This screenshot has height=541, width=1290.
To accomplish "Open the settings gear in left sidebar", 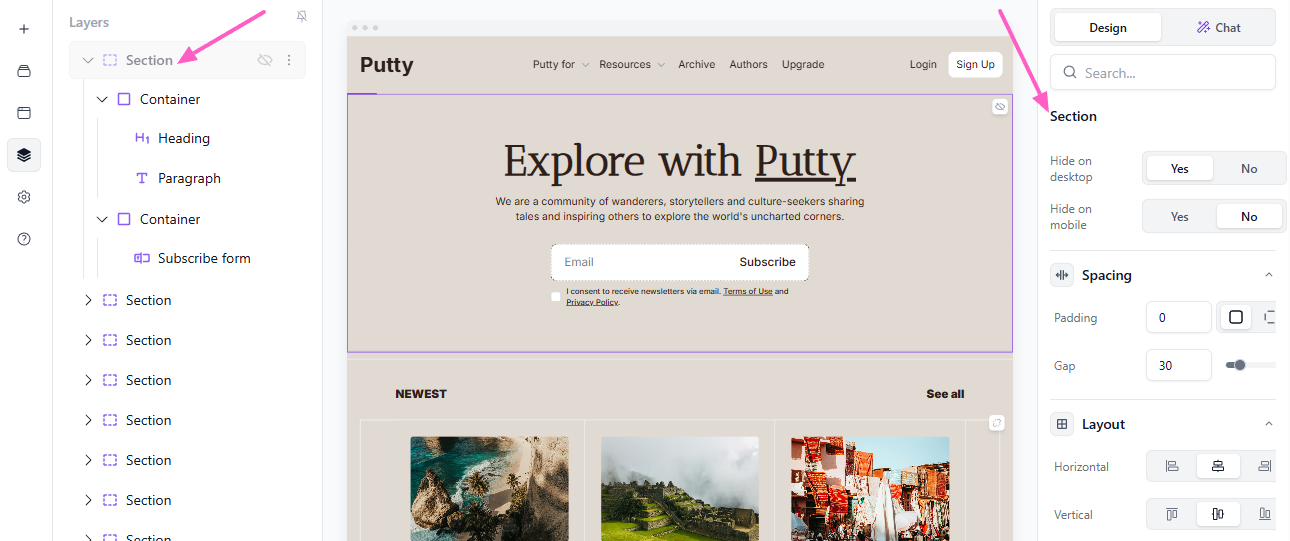I will [x=24, y=197].
